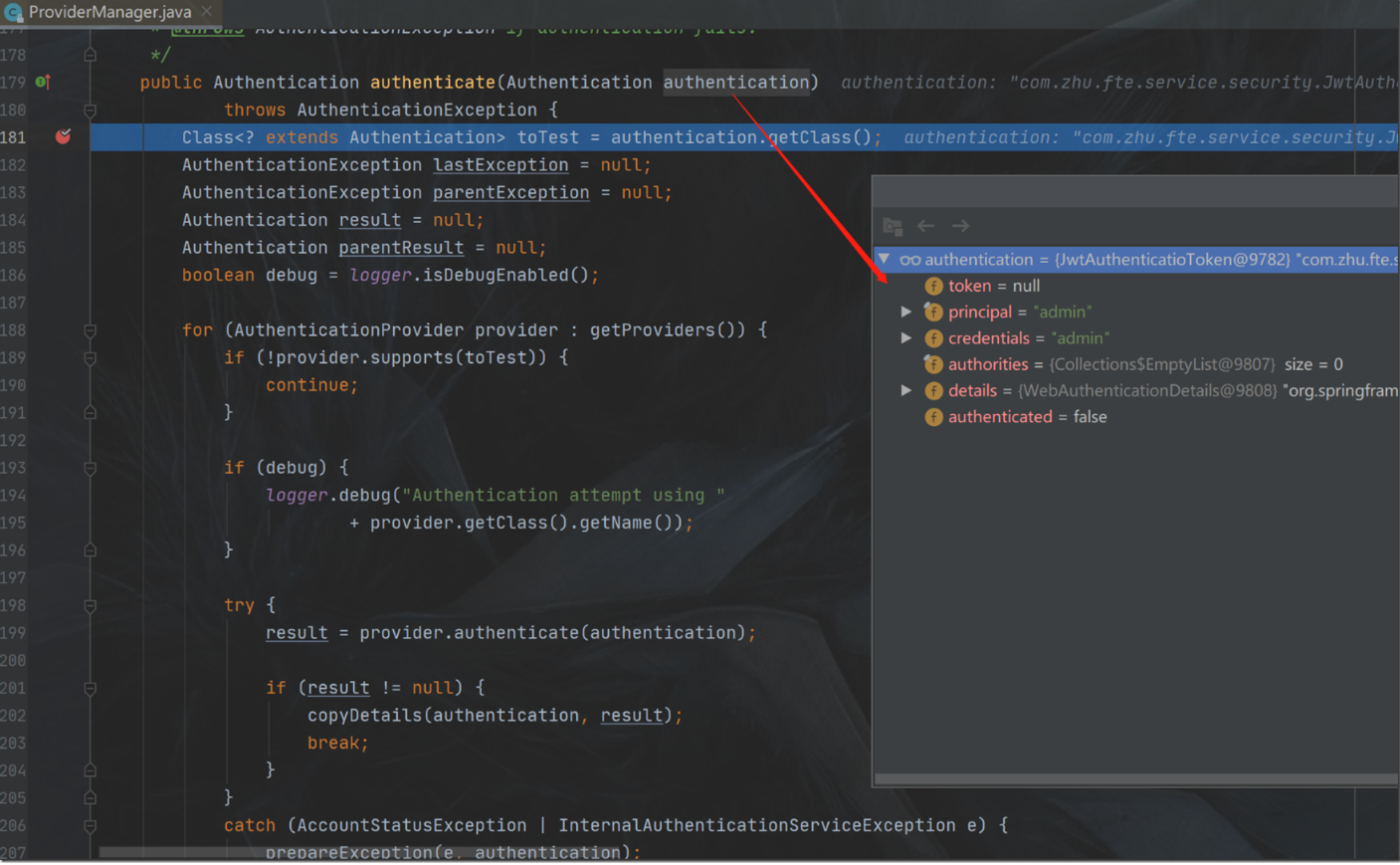Close the ProviderManager.java tab
Screen dimensions: 1400x865
[x=207, y=12]
